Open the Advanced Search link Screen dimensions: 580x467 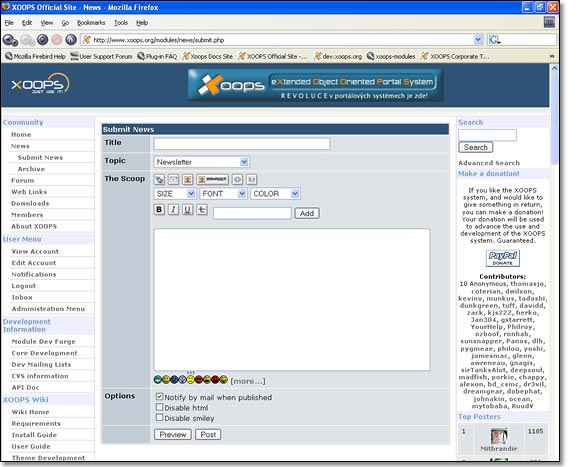tap(489, 163)
